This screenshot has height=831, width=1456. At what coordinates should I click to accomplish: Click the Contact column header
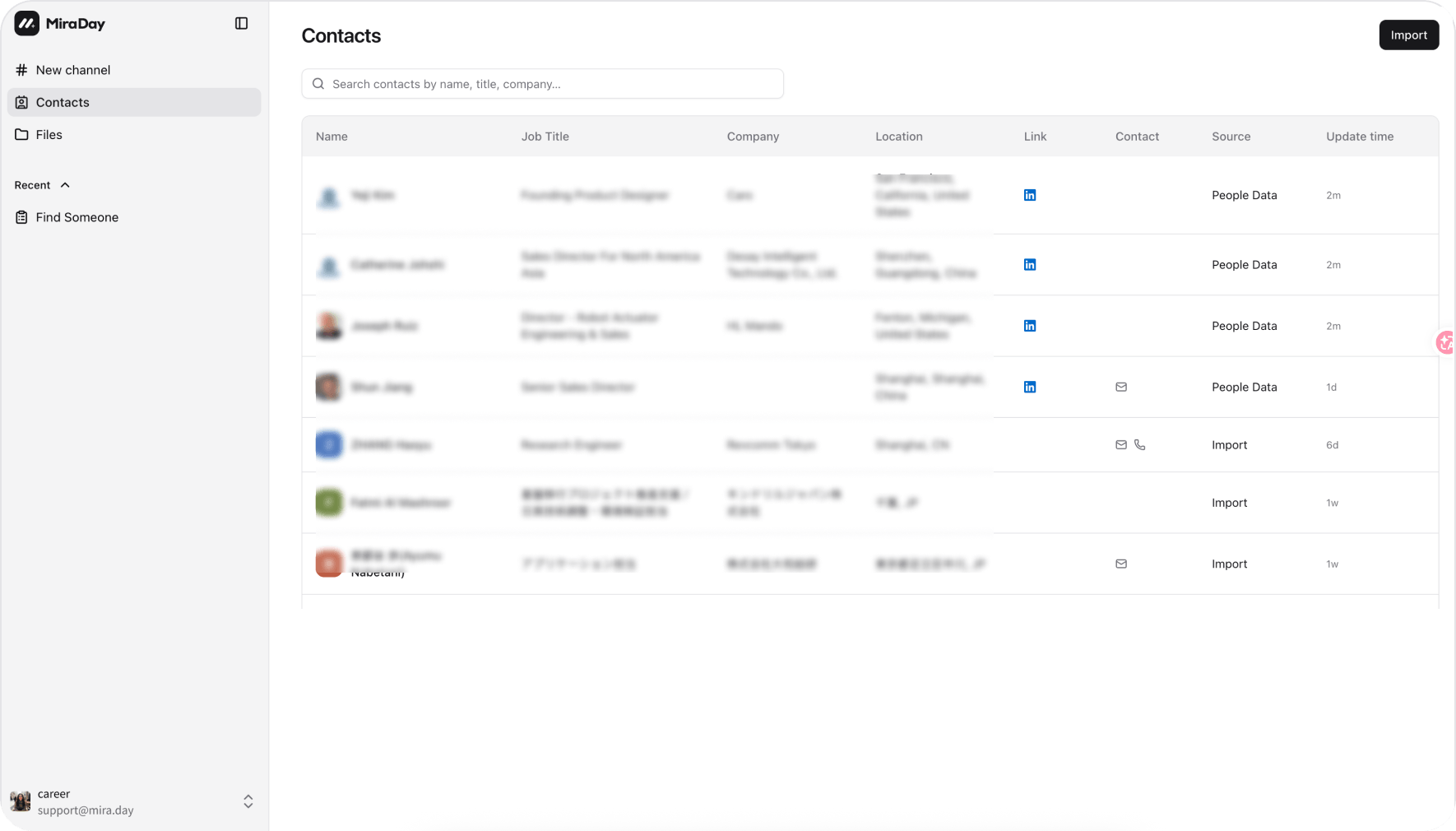1137,137
